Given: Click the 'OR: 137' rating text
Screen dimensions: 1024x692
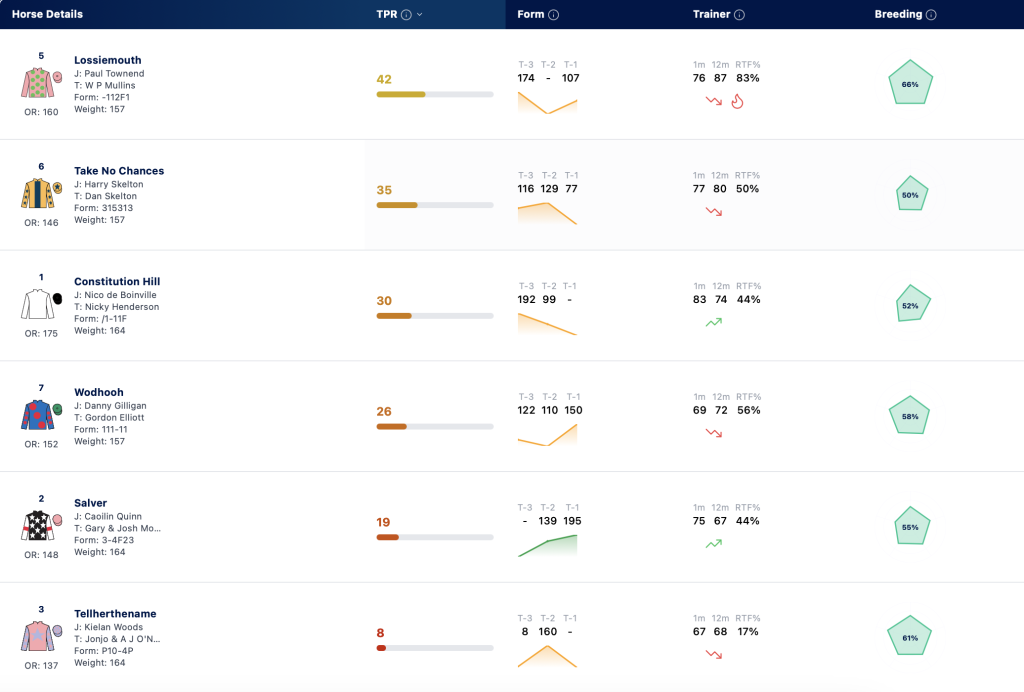Looking at the screenshot, I should pyautogui.click(x=41, y=666).
